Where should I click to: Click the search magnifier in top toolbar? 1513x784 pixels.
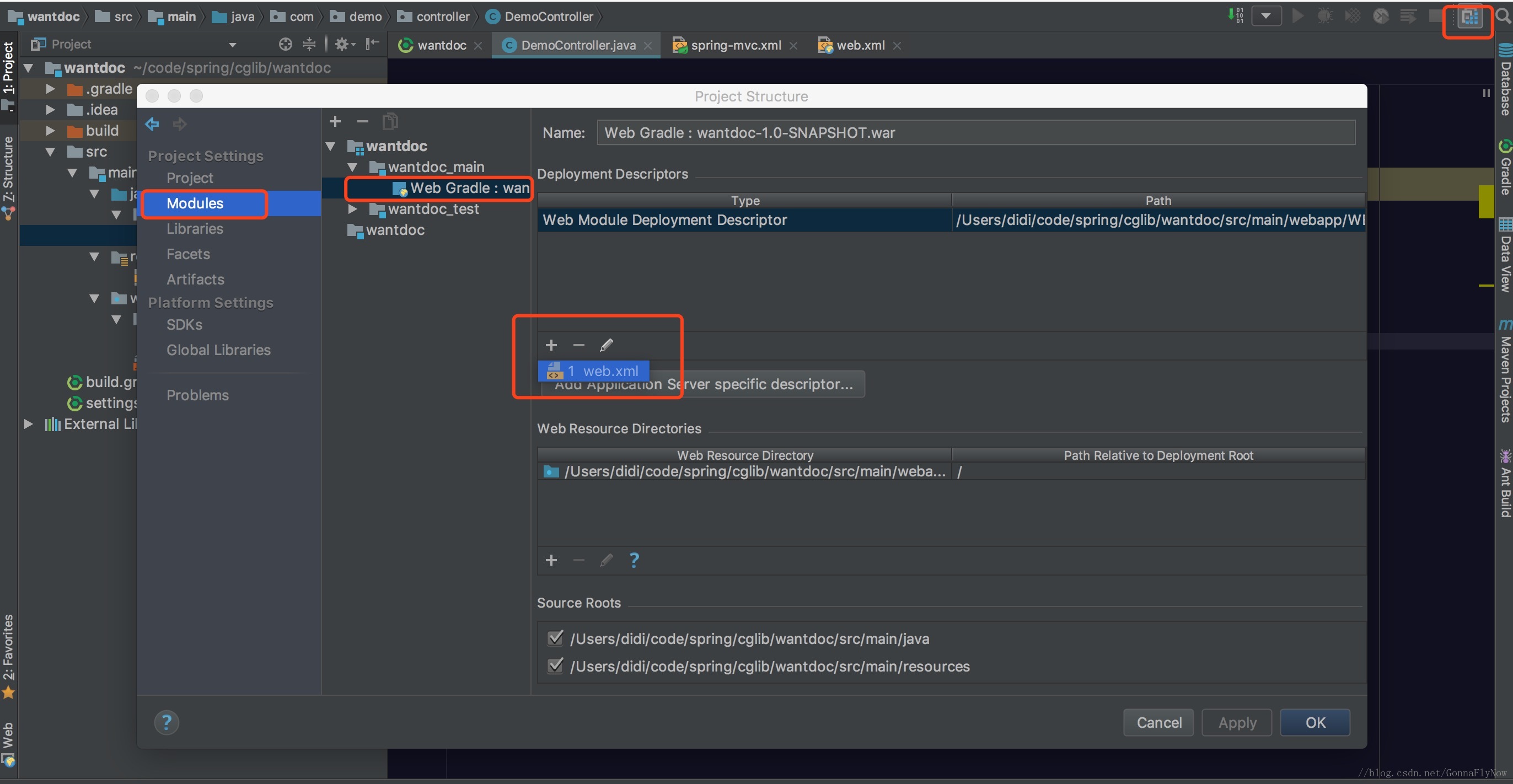(x=1503, y=17)
